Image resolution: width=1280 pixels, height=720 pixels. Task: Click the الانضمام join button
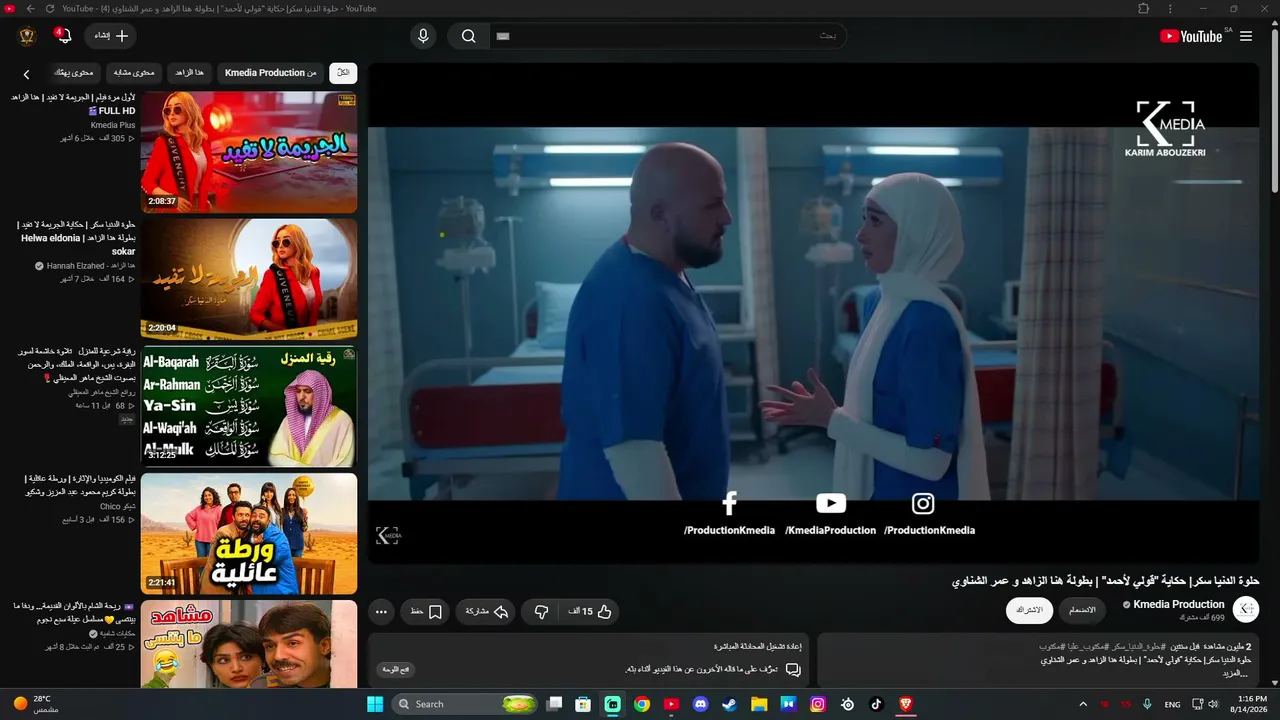point(1082,610)
